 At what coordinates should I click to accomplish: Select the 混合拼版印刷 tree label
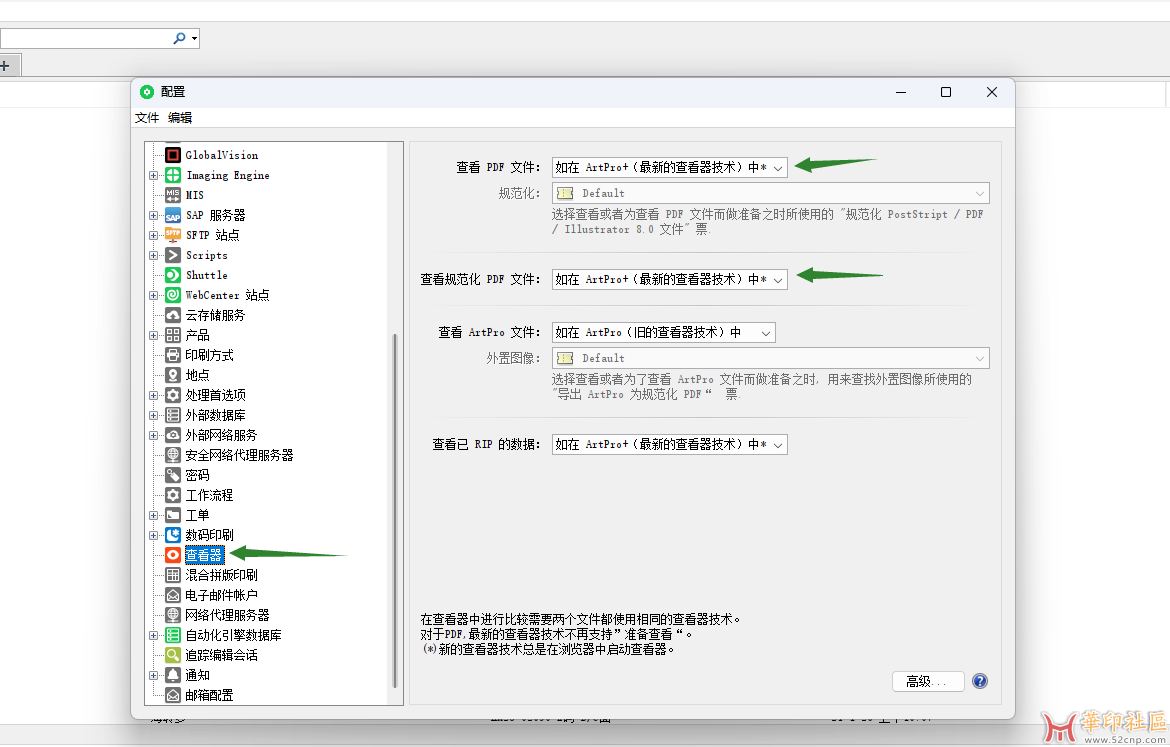click(222, 575)
